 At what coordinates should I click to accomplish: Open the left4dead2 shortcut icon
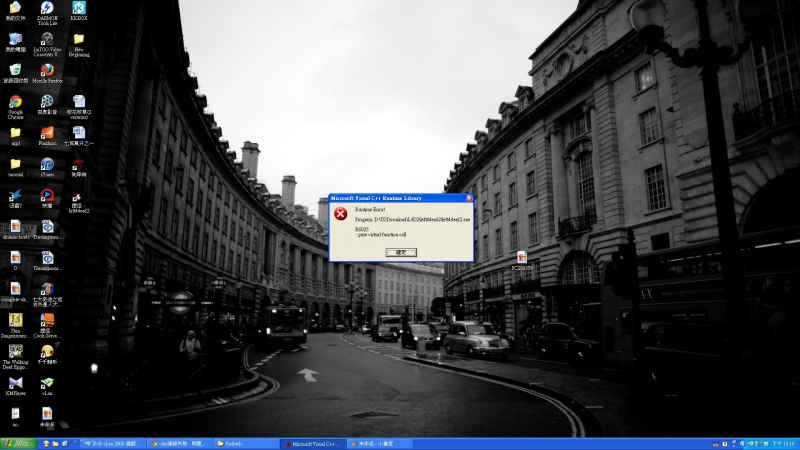point(79,203)
